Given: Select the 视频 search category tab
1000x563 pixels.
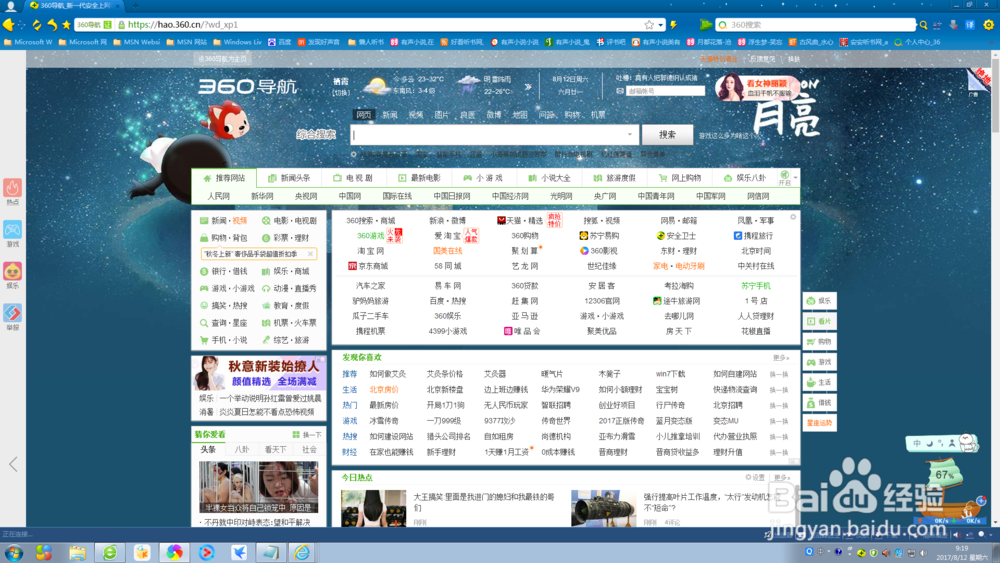Looking at the screenshot, I should 416,115.
